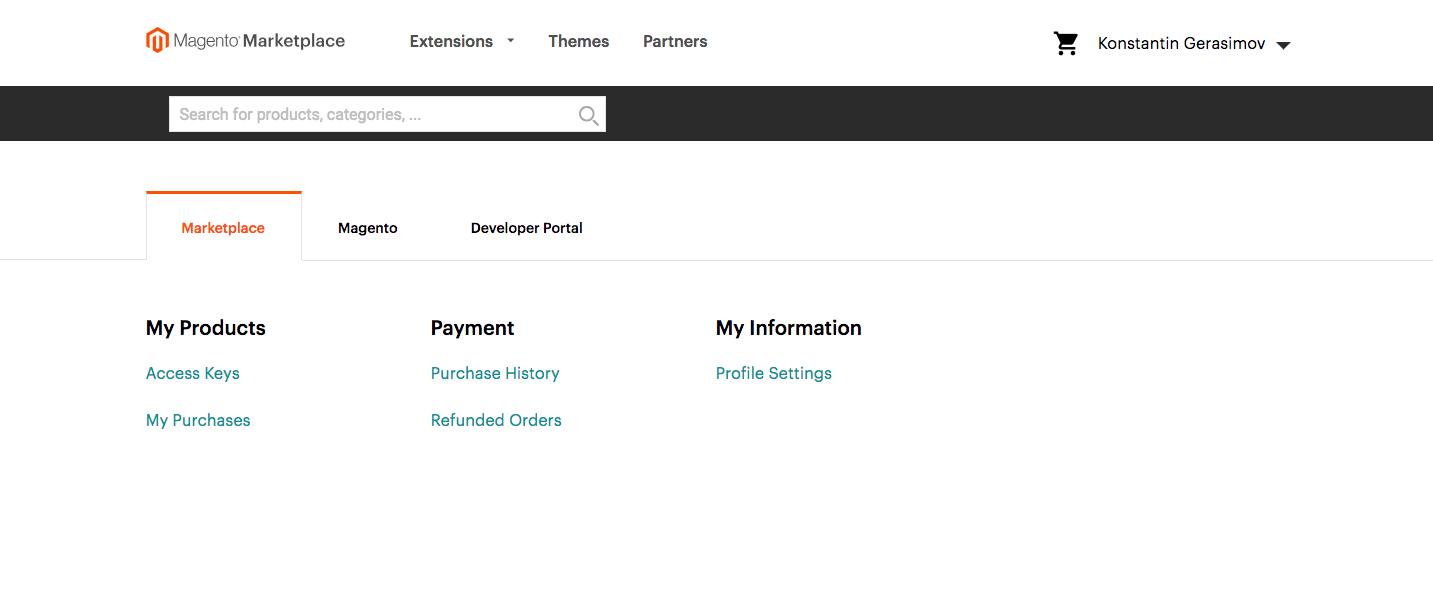Click the Konstantin Gerasimov account name
Viewport: 1433px width, 594px height.
[1181, 44]
